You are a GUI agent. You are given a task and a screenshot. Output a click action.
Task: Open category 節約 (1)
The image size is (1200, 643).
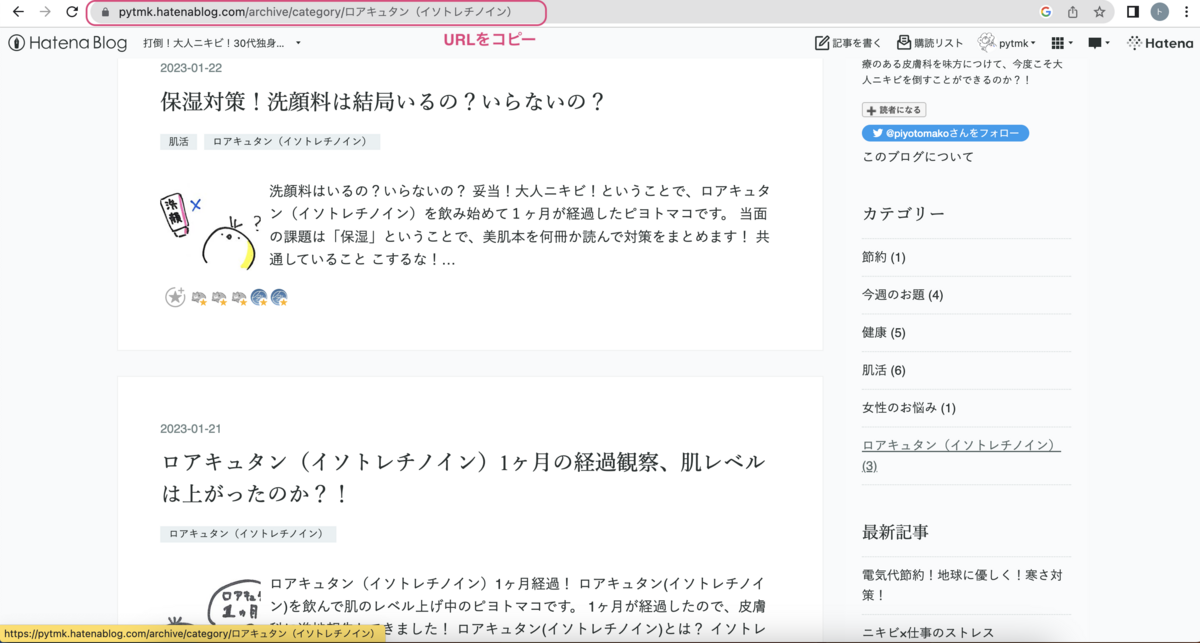(884, 257)
